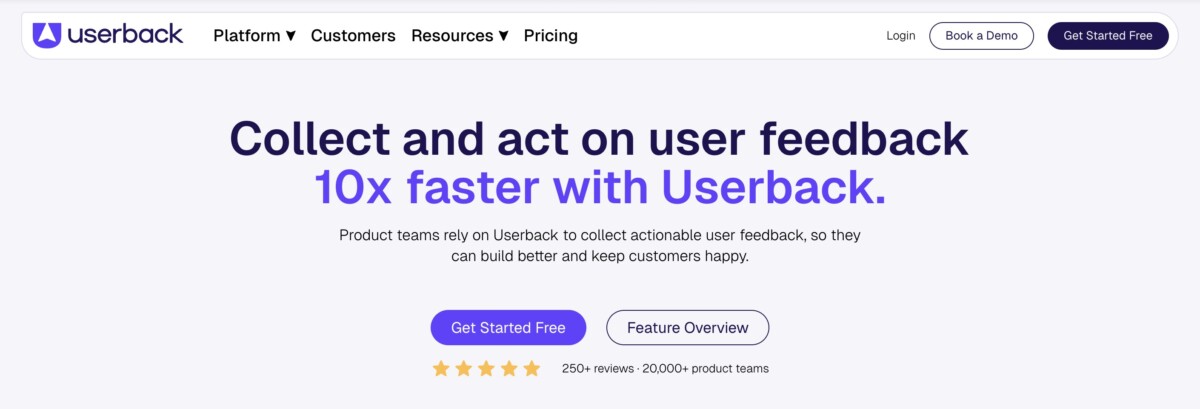Image resolution: width=1200 pixels, height=409 pixels.
Task: Open the Customers page
Action: (x=353, y=36)
